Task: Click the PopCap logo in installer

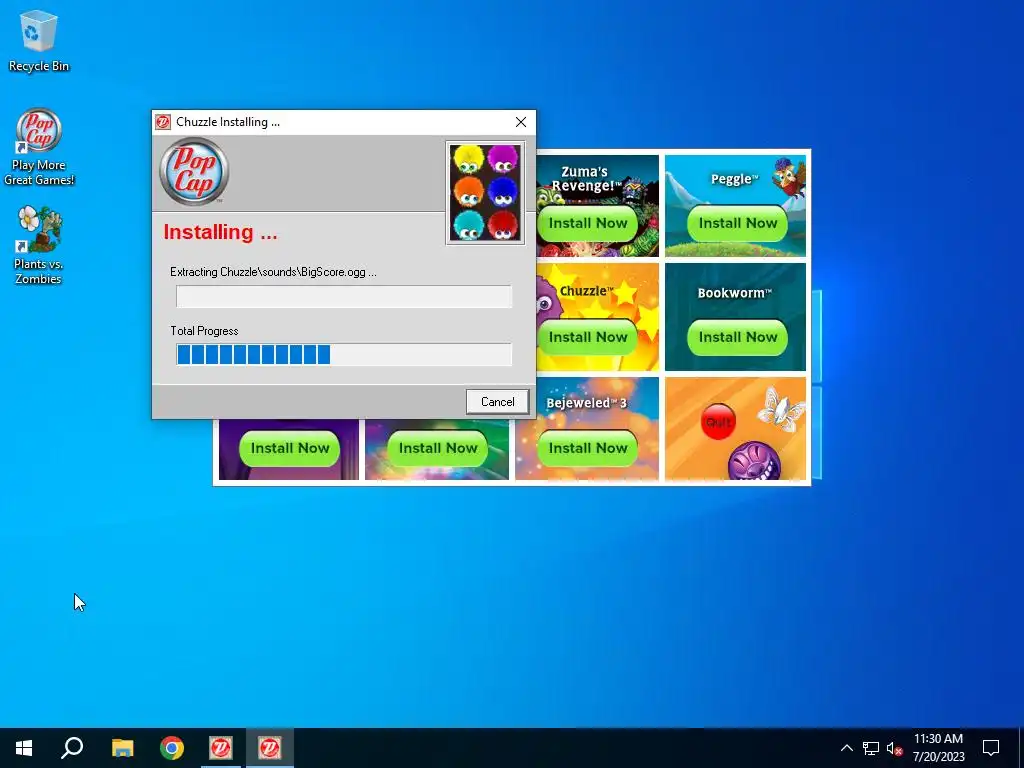Action: [x=194, y=171]
